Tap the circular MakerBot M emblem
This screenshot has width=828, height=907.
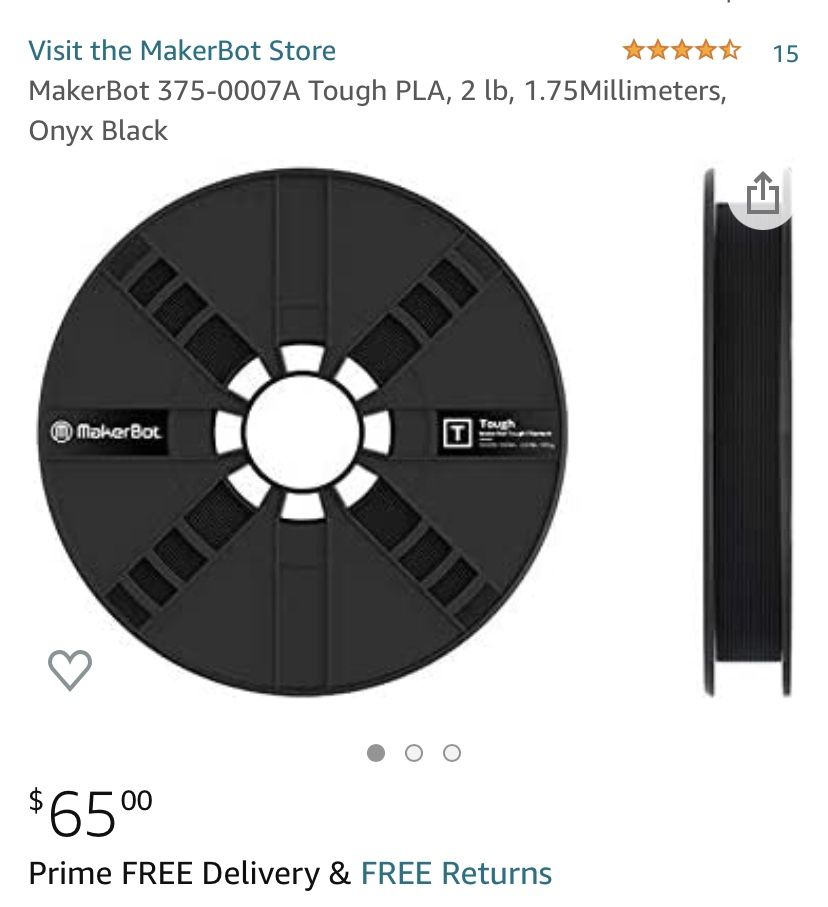tap(61, 432)
